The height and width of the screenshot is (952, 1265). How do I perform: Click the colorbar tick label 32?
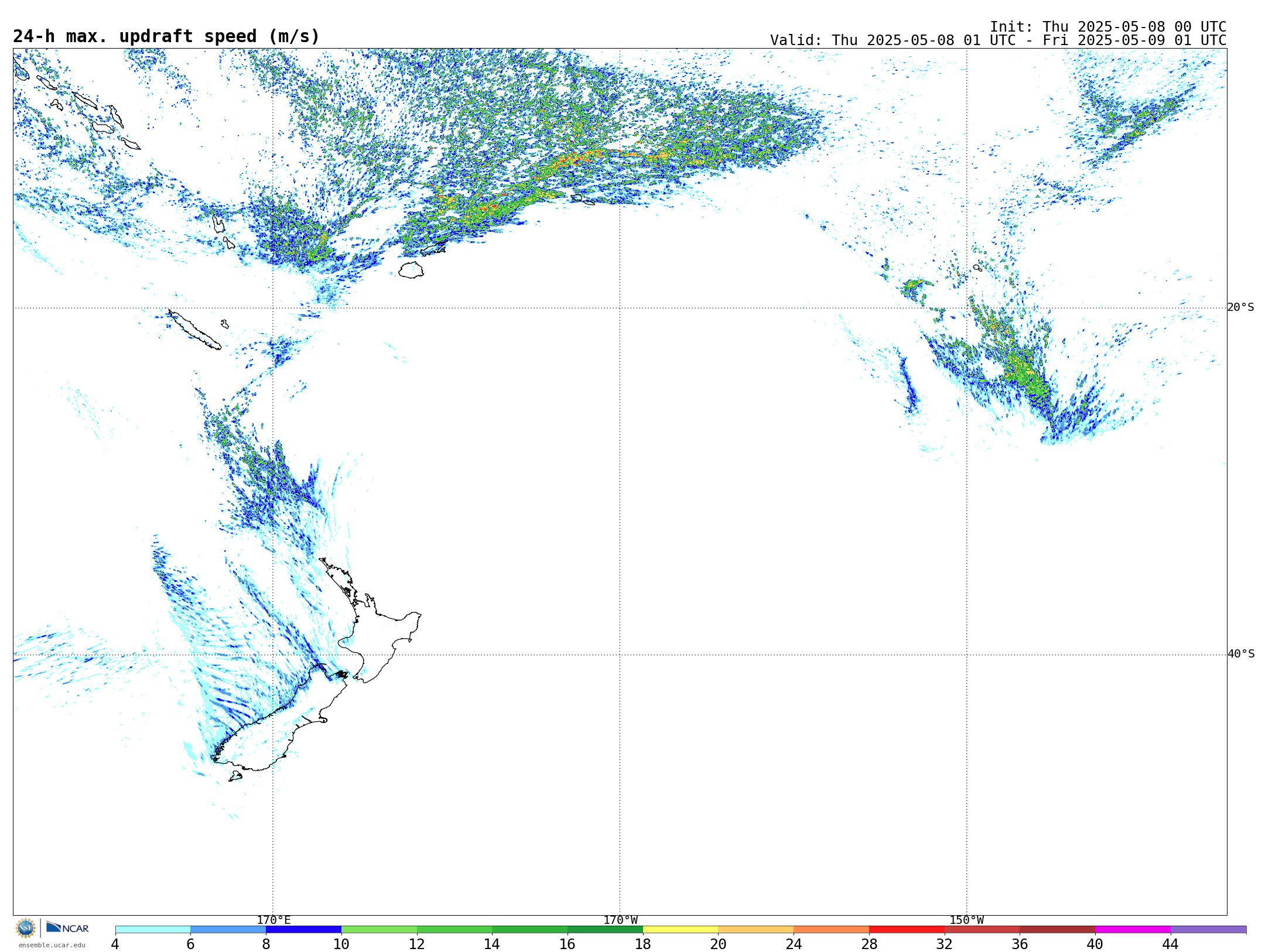coord(945,944)
